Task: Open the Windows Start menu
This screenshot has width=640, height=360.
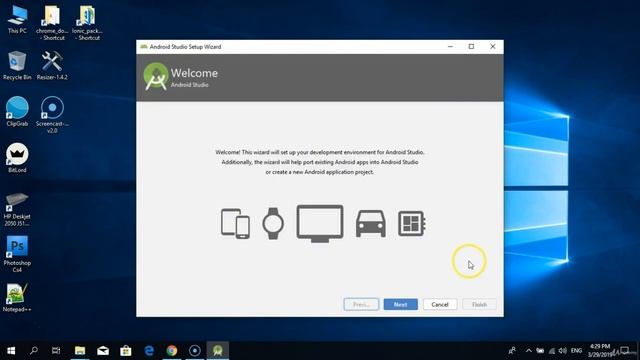Action: coord(11,351)
